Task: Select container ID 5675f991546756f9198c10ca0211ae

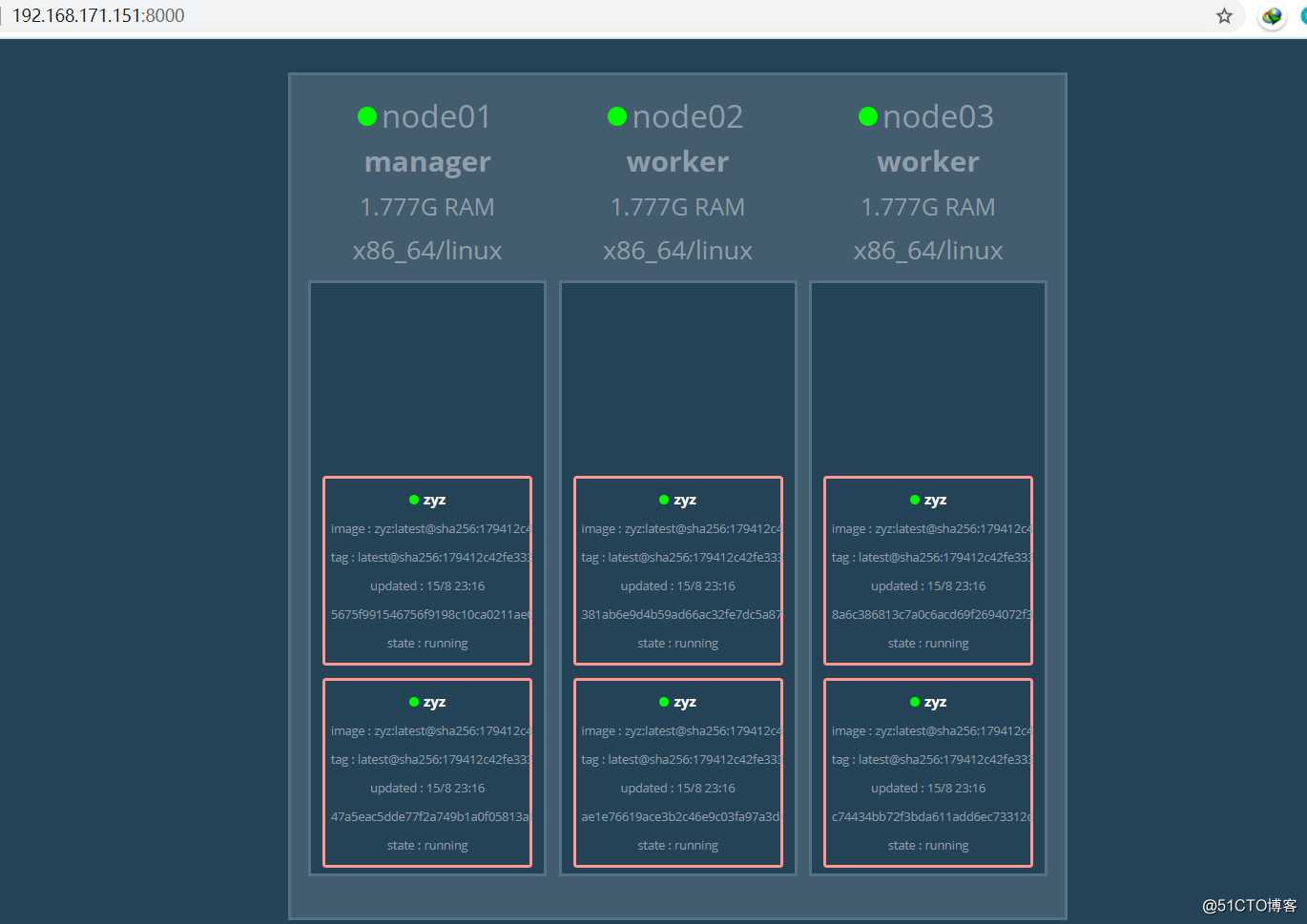Action: [x=430, y=615]
